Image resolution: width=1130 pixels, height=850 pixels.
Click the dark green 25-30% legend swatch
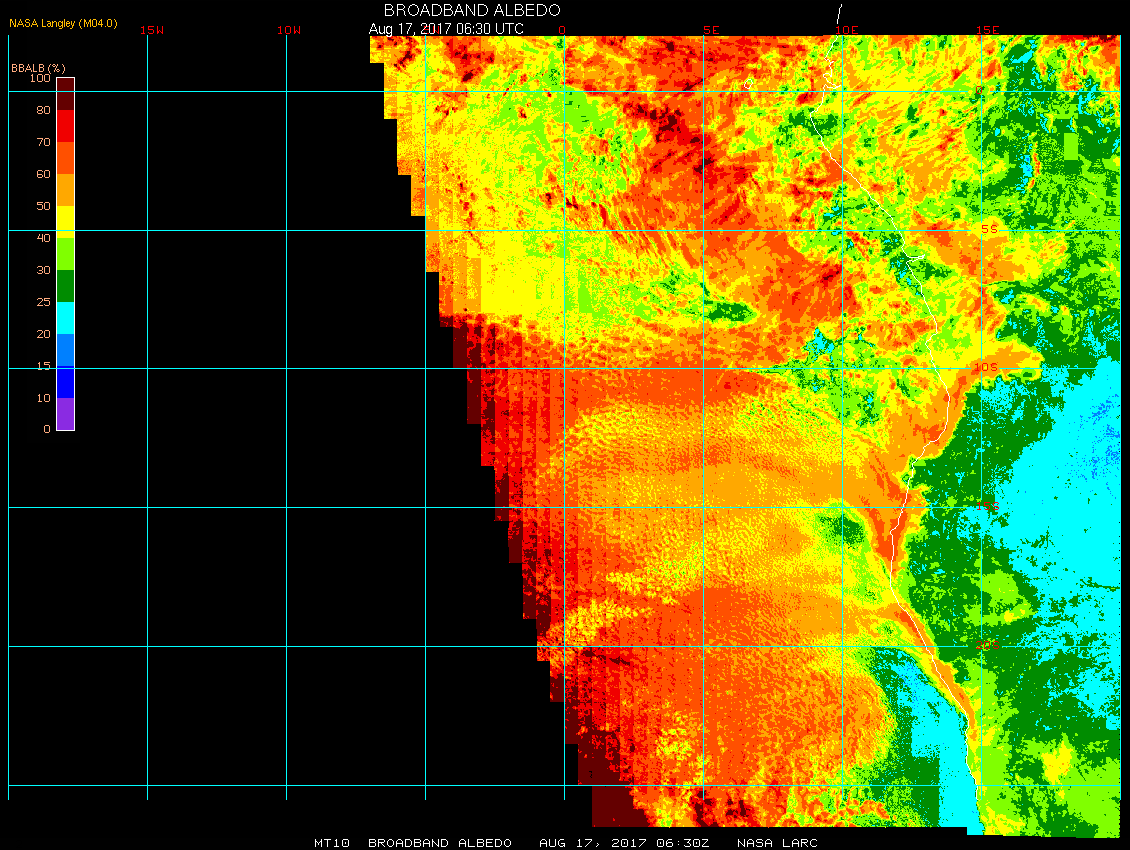coord(66,286)
